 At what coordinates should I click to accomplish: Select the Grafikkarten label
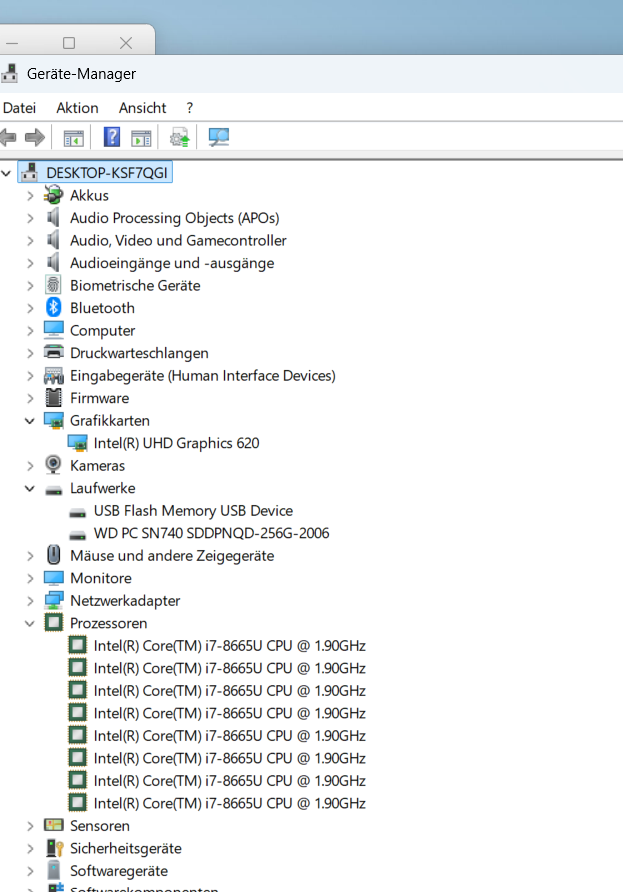click(x=110, y=420)
